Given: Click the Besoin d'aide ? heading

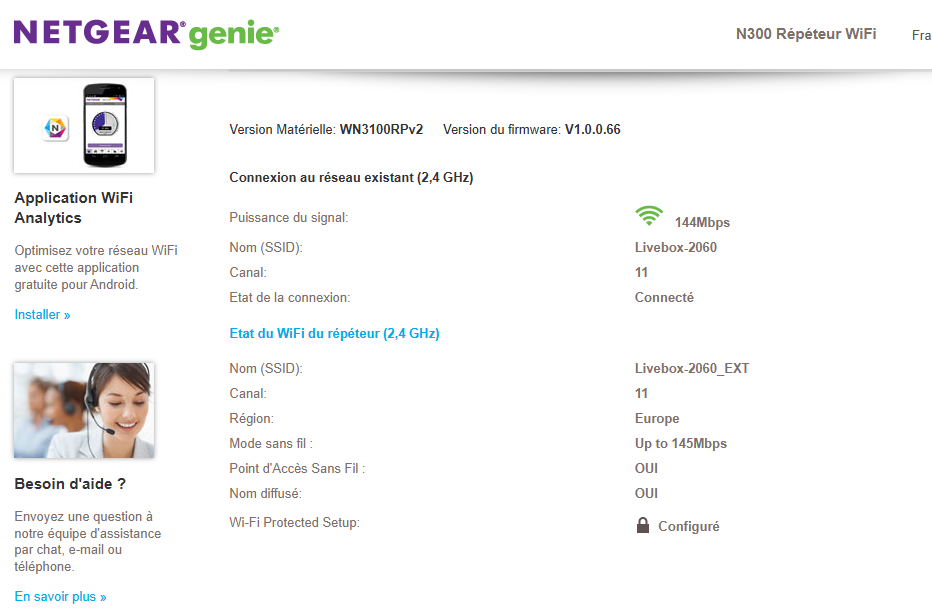Looking at the screenshot, I should coord(70,484).
